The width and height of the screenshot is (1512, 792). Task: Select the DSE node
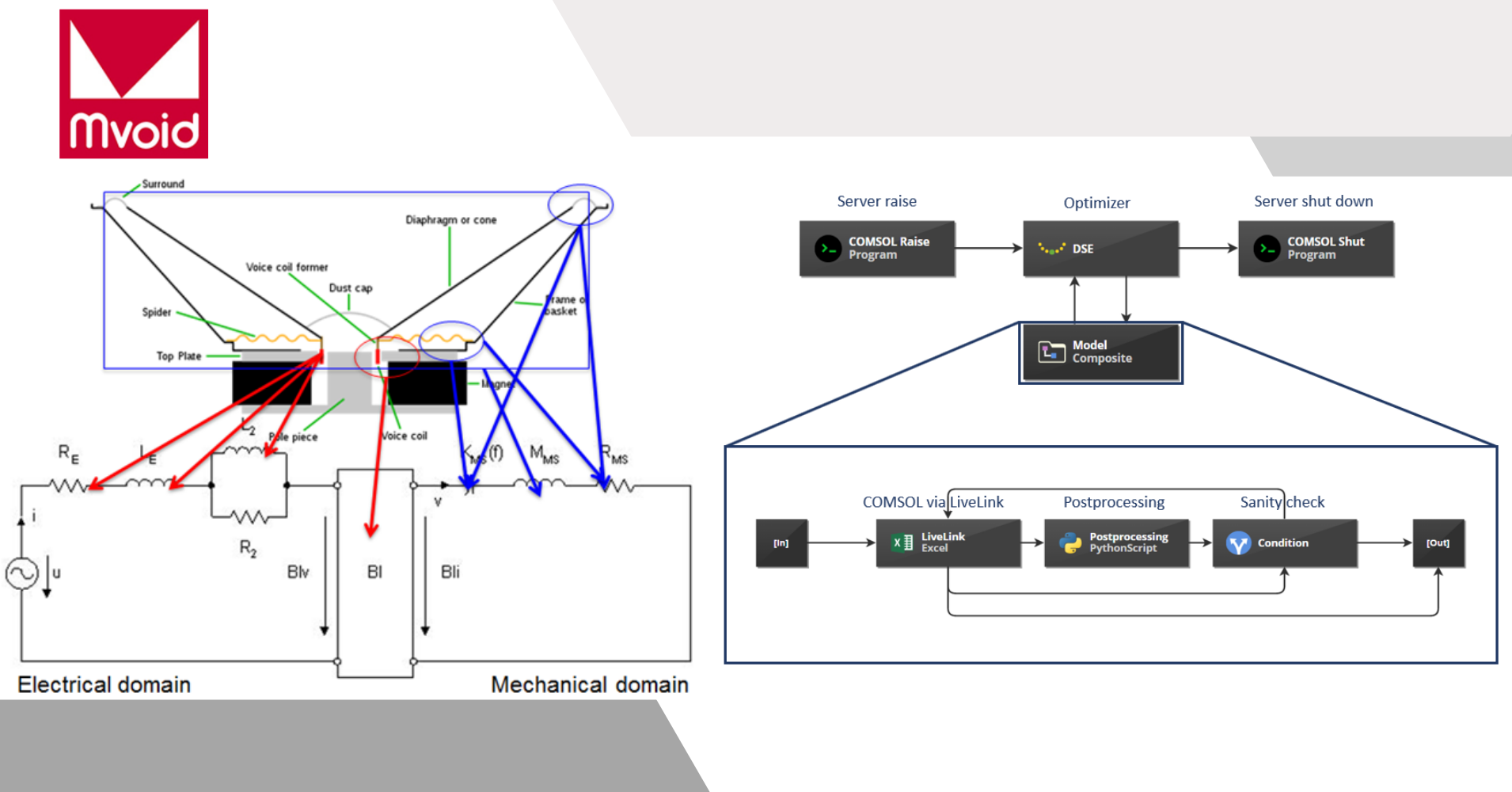point(1100,249)
